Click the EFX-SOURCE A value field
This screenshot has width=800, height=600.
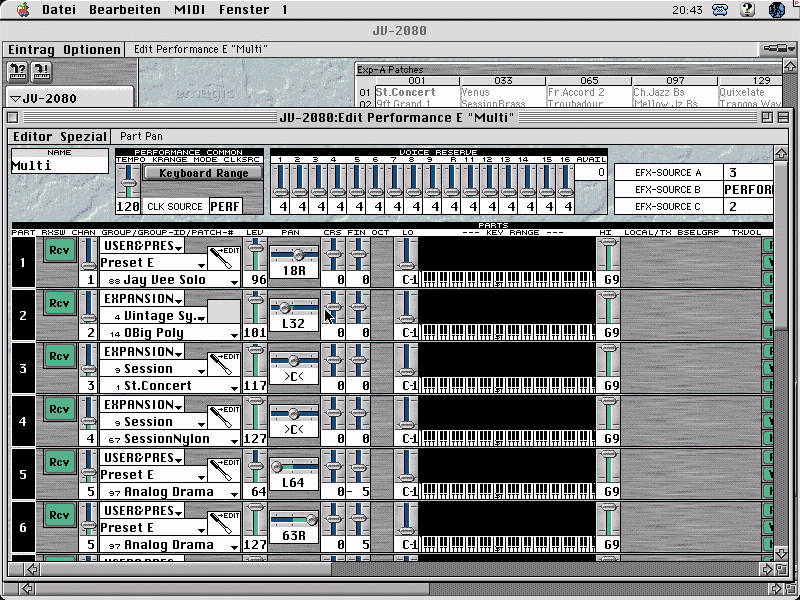(748, 172)
